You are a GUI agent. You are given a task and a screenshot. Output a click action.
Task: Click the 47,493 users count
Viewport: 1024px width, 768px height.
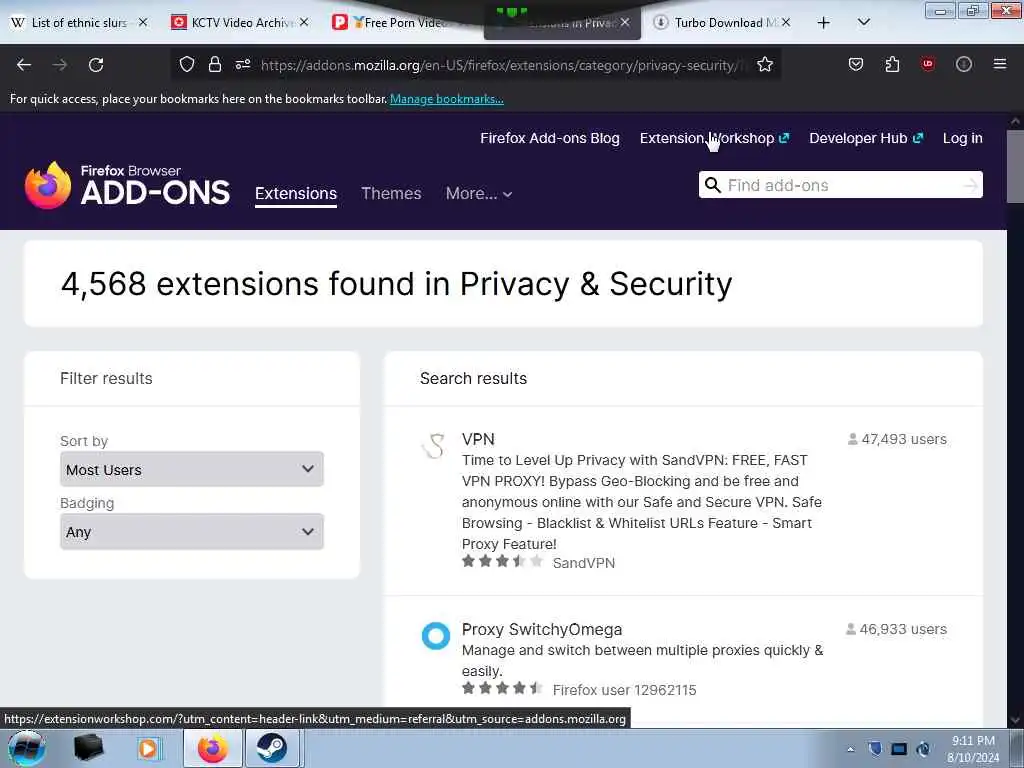[897, 439]
